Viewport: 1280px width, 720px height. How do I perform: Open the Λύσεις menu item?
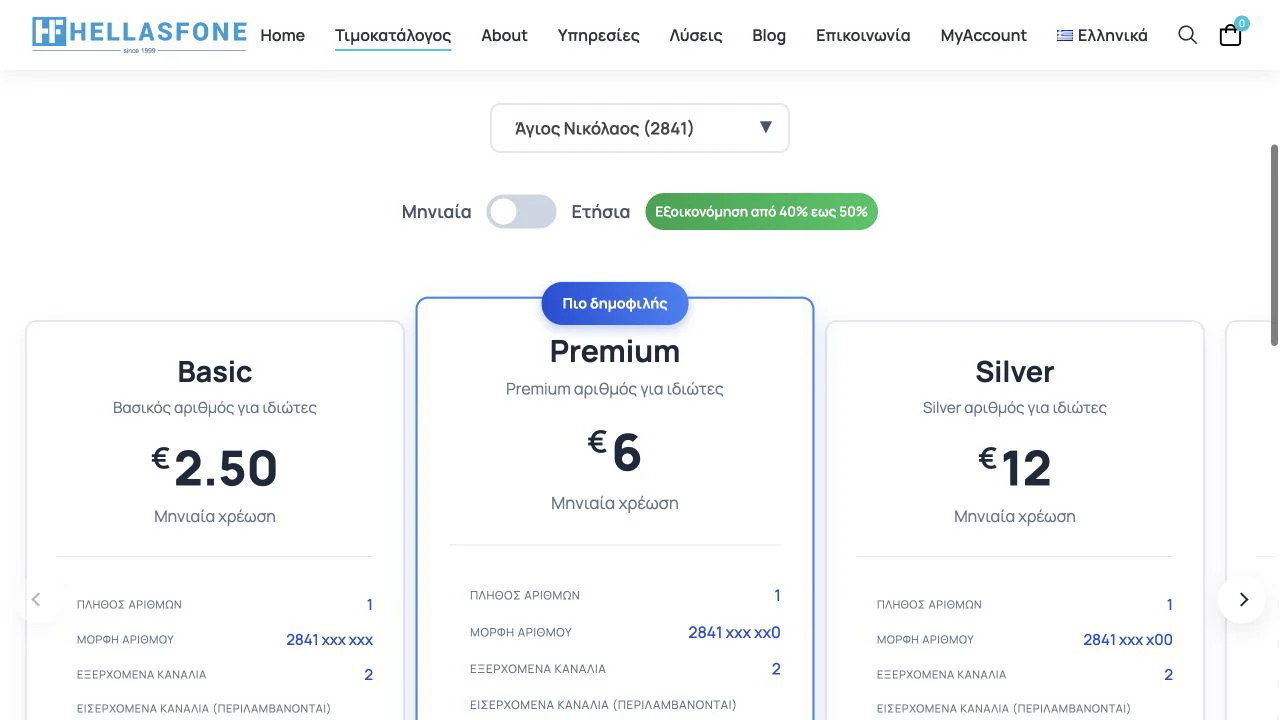696,35
